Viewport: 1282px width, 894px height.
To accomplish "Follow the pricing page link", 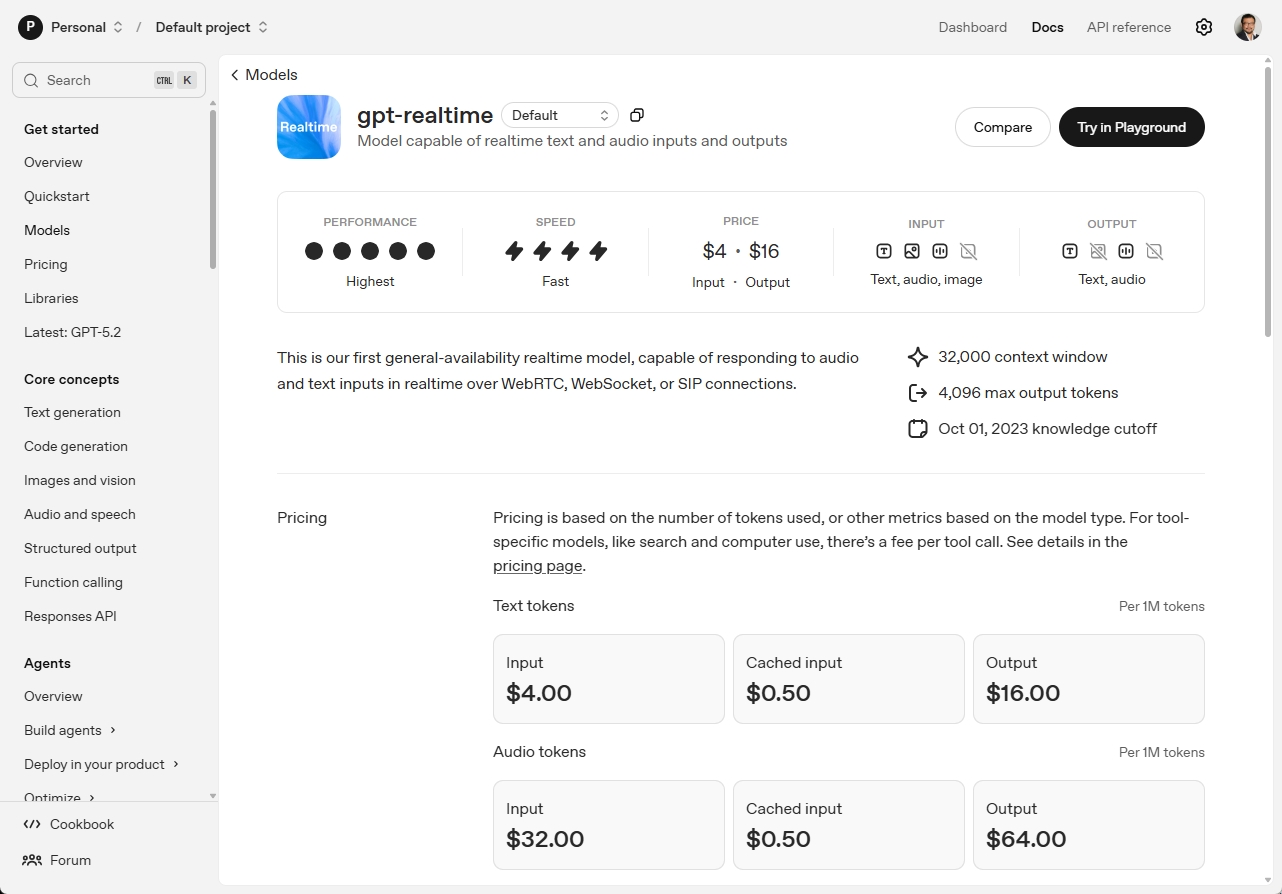I will [x=537, y=566].
